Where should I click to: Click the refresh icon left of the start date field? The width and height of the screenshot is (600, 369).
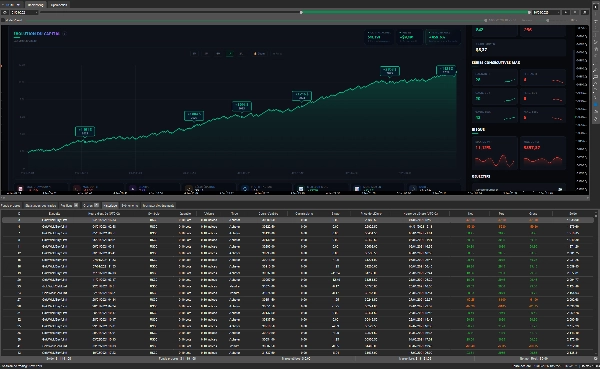(5, 12)
